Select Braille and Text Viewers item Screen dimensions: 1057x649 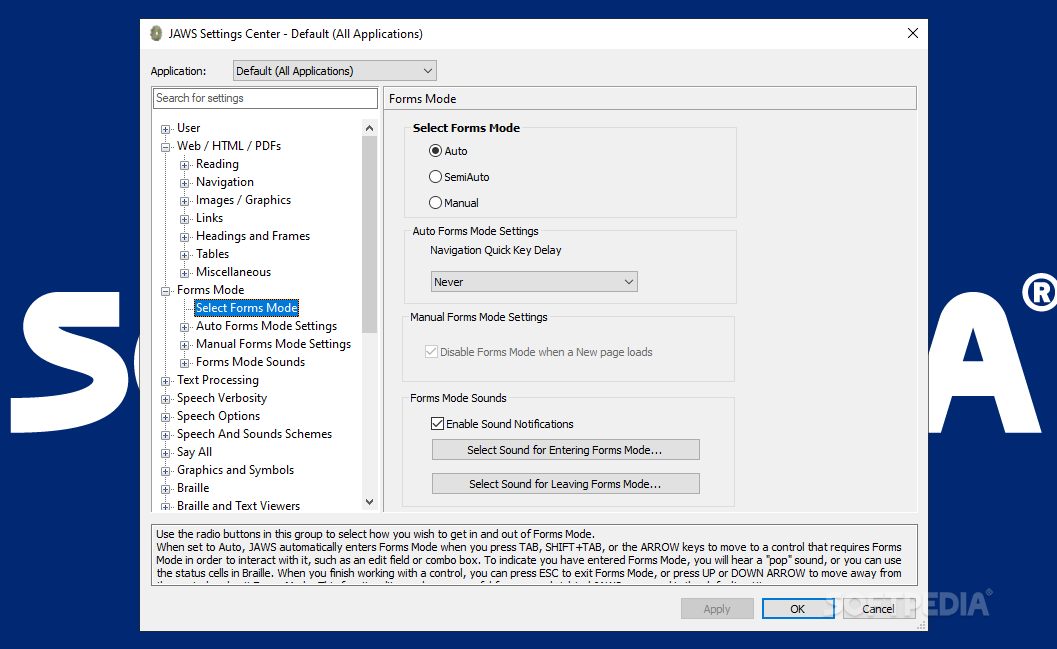tap(239, 505)
